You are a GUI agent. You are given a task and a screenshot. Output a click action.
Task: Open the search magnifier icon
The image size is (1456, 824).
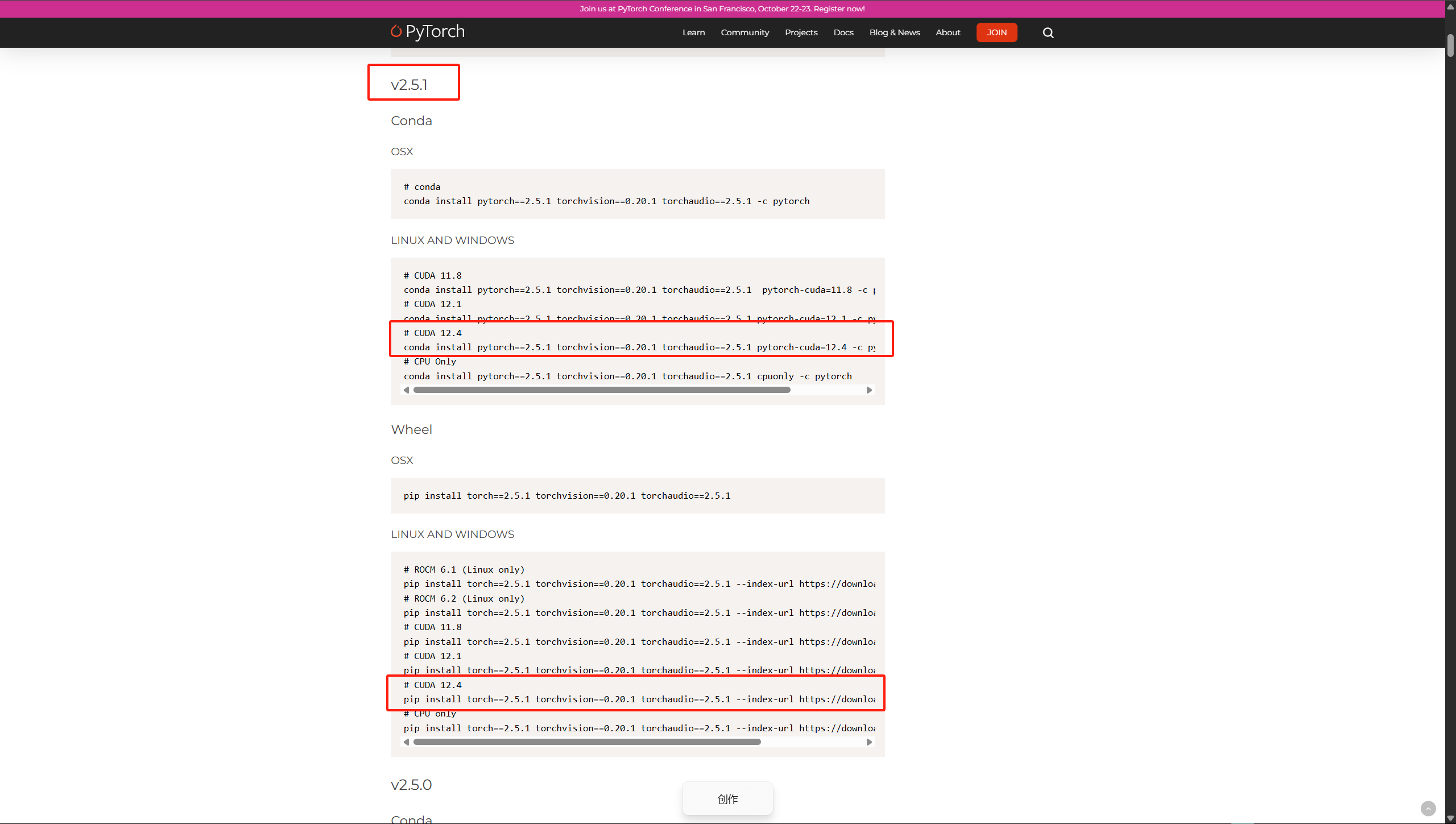coord(1047,32)
